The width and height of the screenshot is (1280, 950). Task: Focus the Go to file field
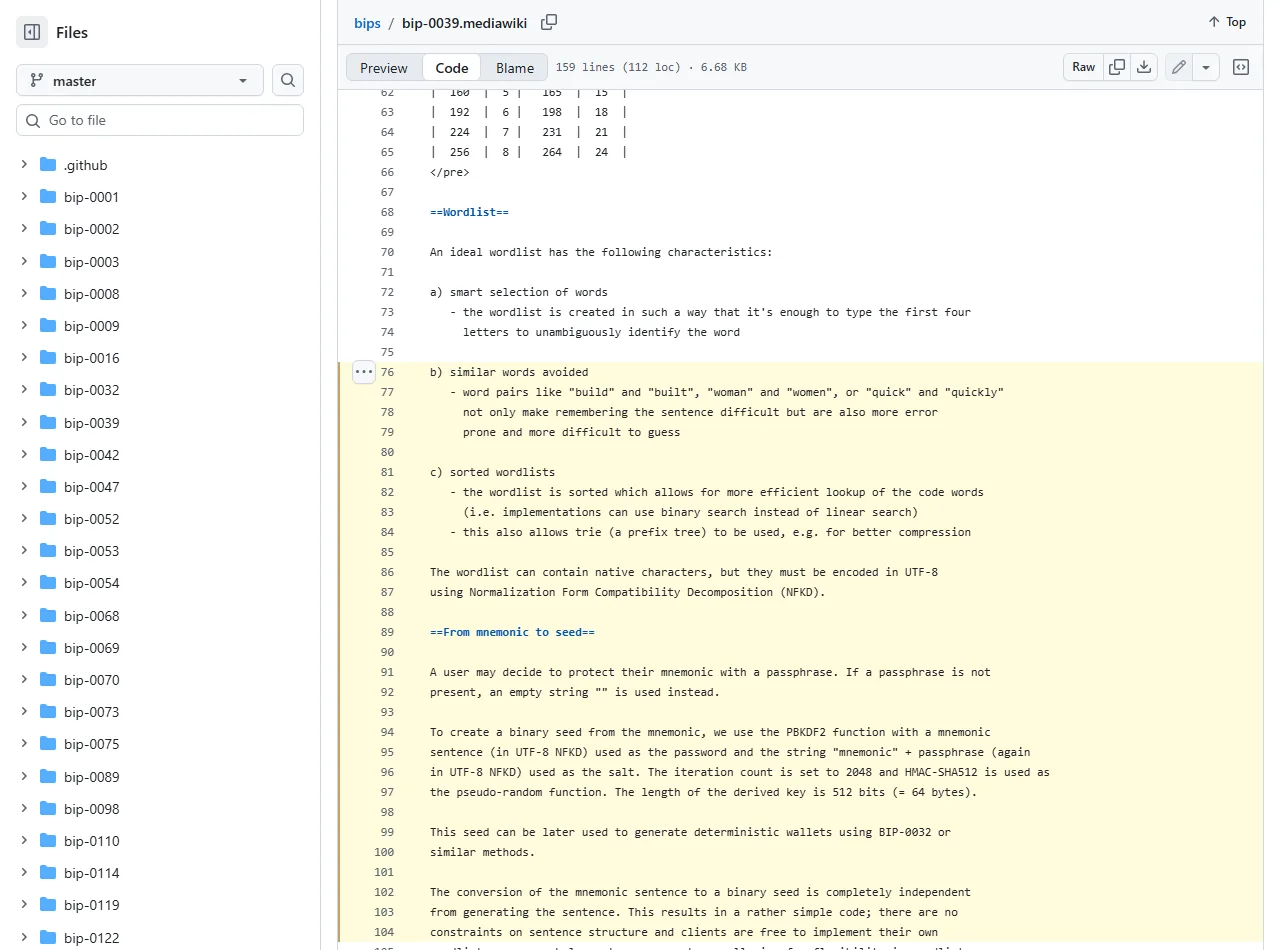point(160,120)
